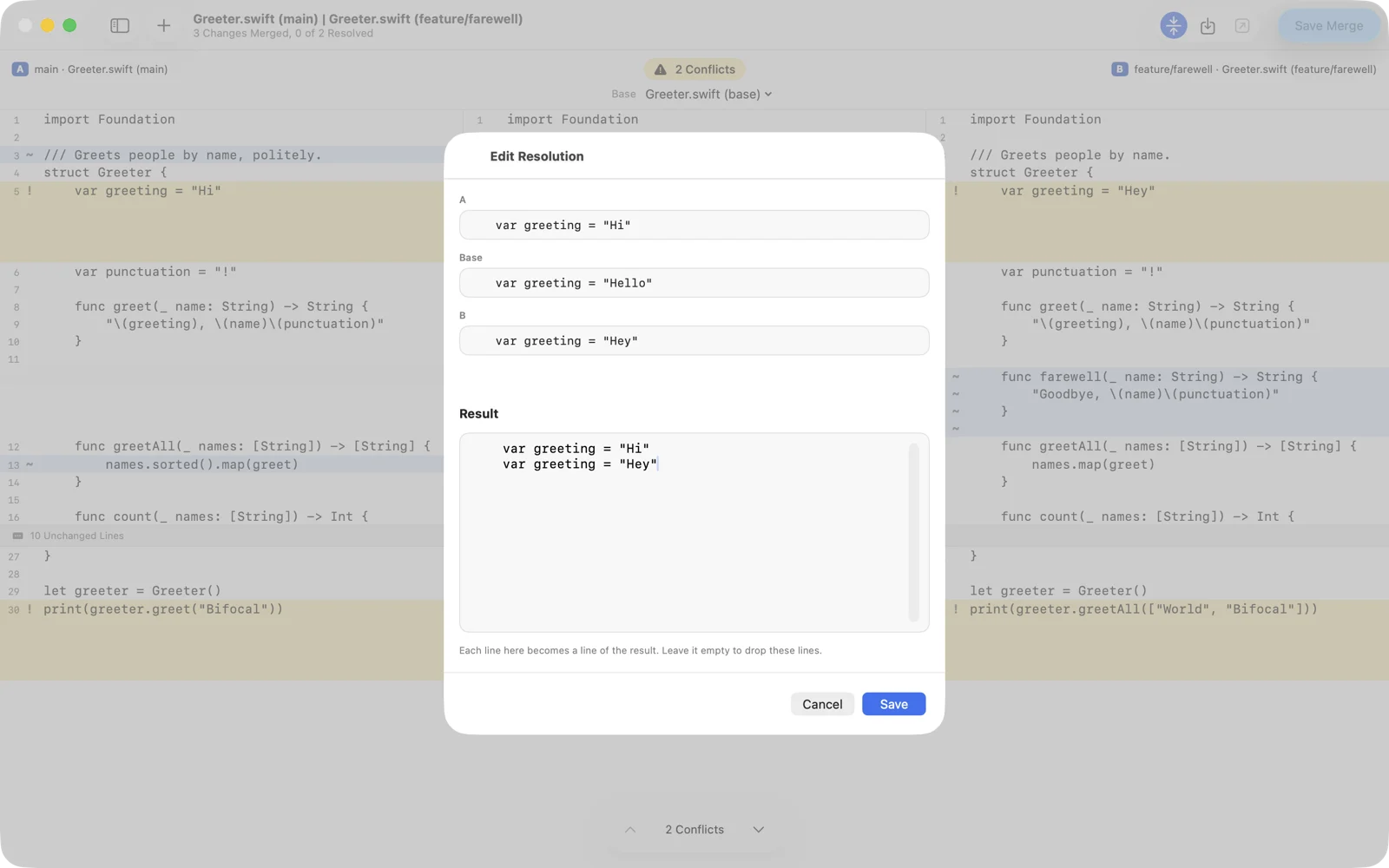Click "Goodbye" string line in right pane
The image size is (1389, 868).
click(x=1155, y=394)
